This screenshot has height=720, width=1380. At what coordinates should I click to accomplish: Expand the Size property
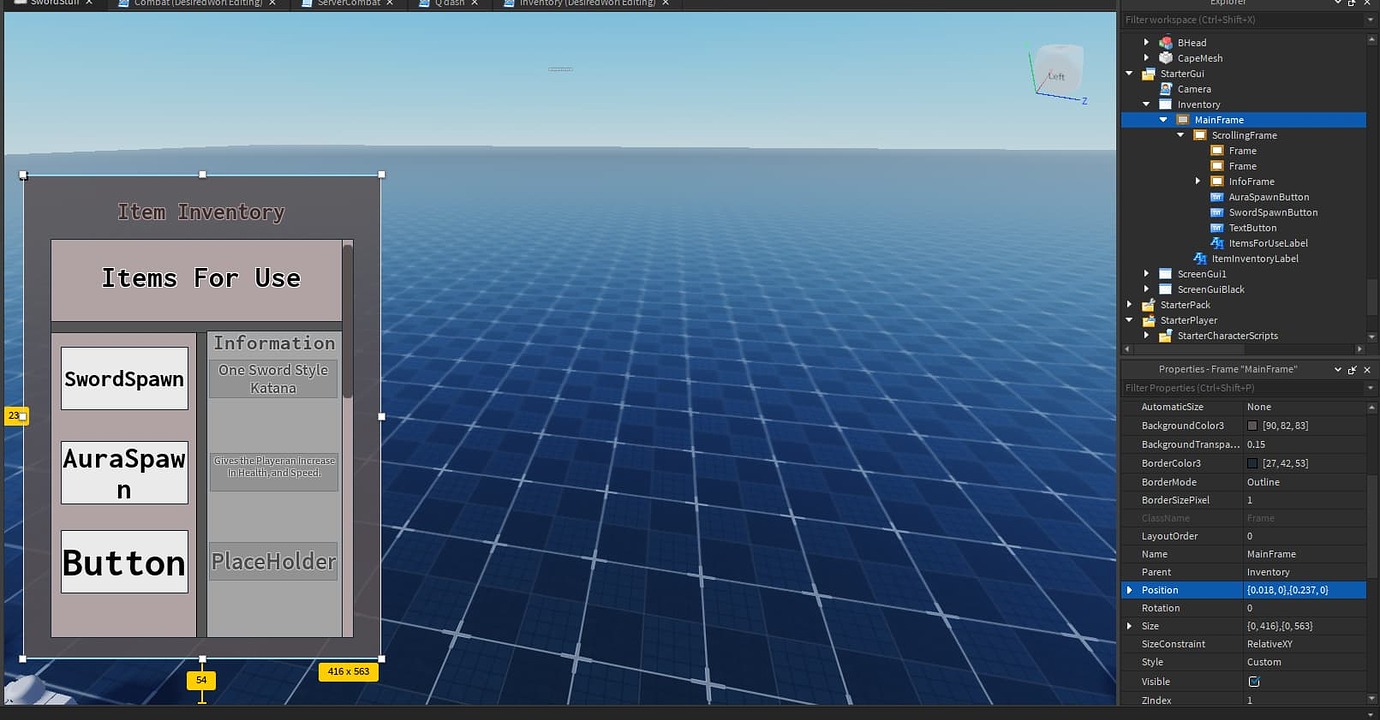pyautogui.click(x=1130, y=626)
